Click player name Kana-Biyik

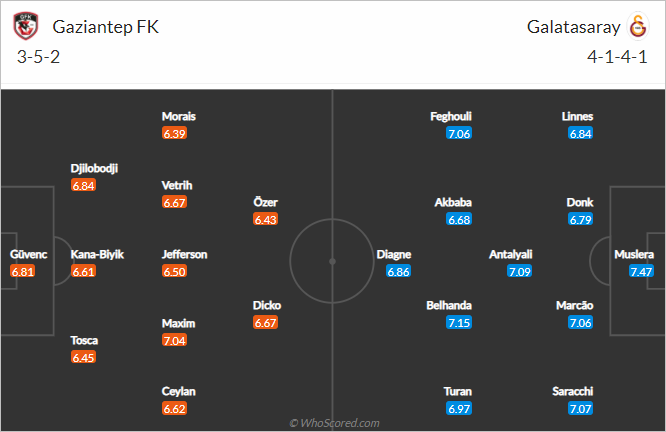[x=97, y=254]
